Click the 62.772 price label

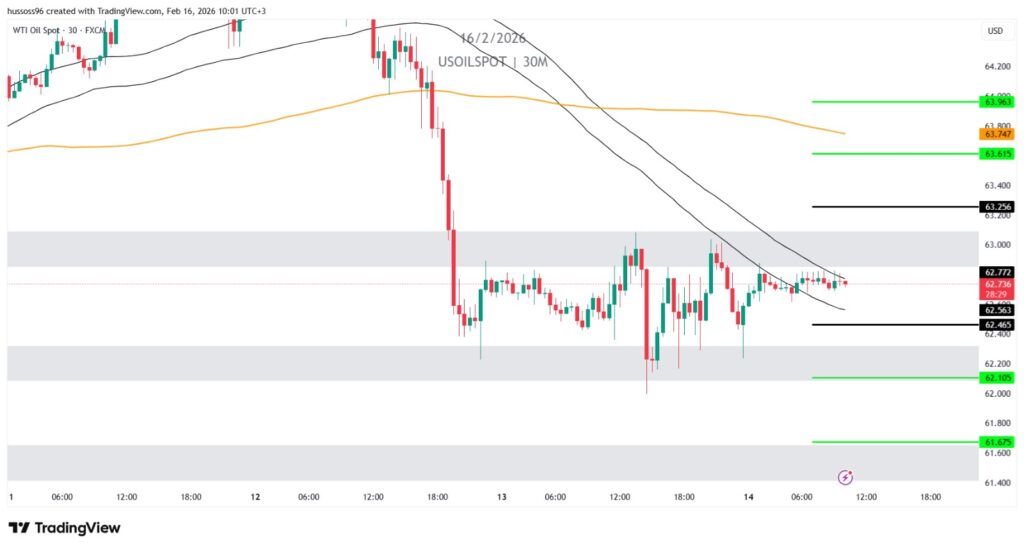pos(998,272)
